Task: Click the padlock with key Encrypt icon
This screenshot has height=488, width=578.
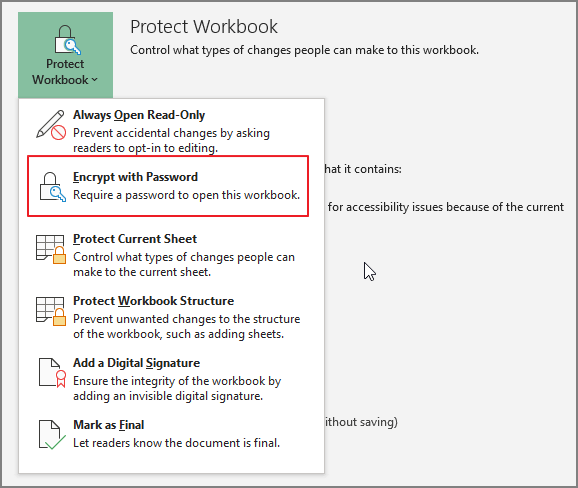Action: [x=52, y=187]
